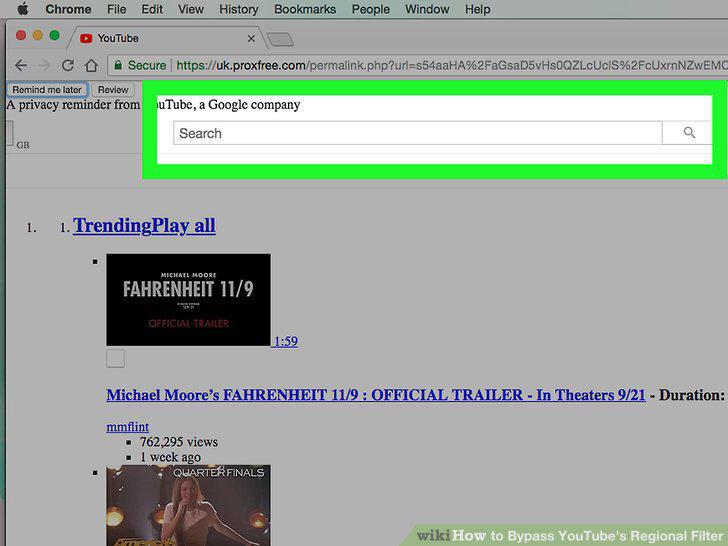The height and width of the screenshot is (546, 728).
Task: Open the History menu
Action: point(239,9)
